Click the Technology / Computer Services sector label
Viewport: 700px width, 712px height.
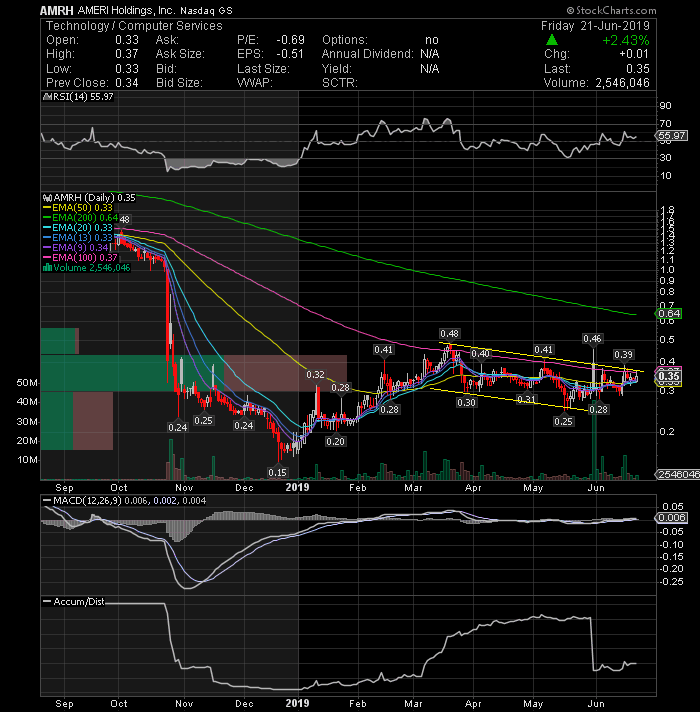coord(134,26)
